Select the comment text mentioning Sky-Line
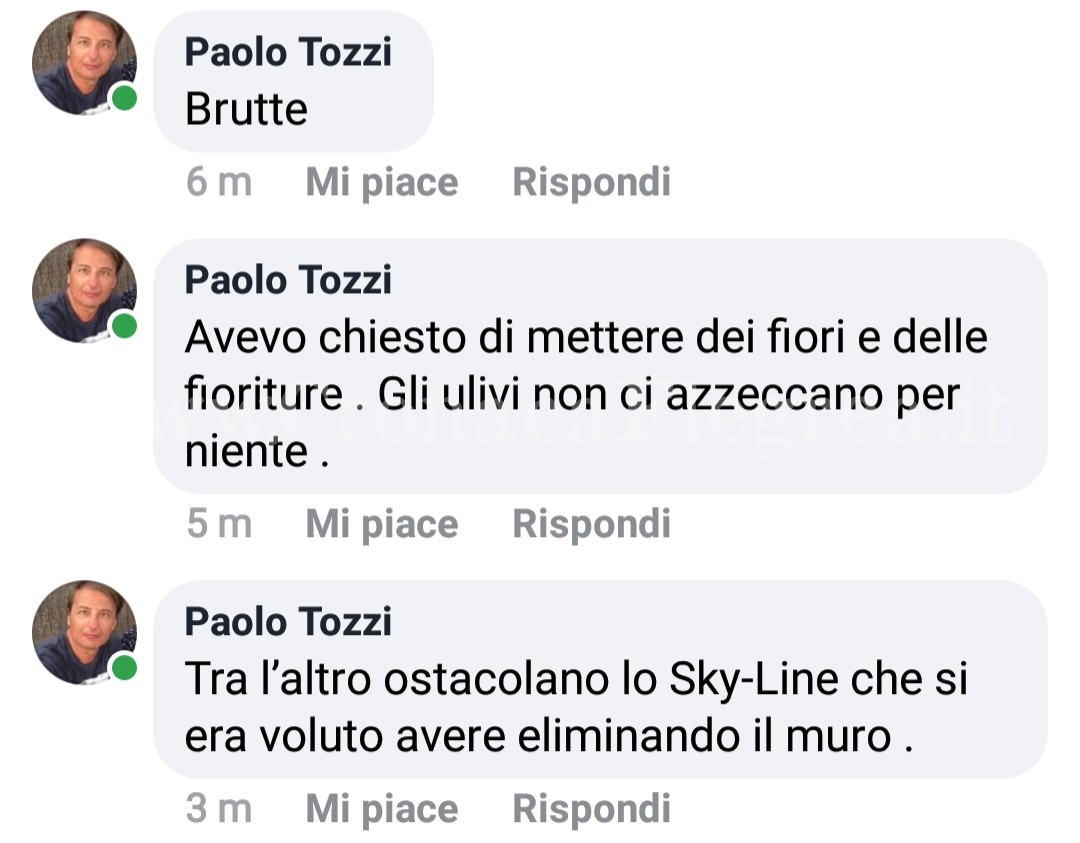 point(576,708)
